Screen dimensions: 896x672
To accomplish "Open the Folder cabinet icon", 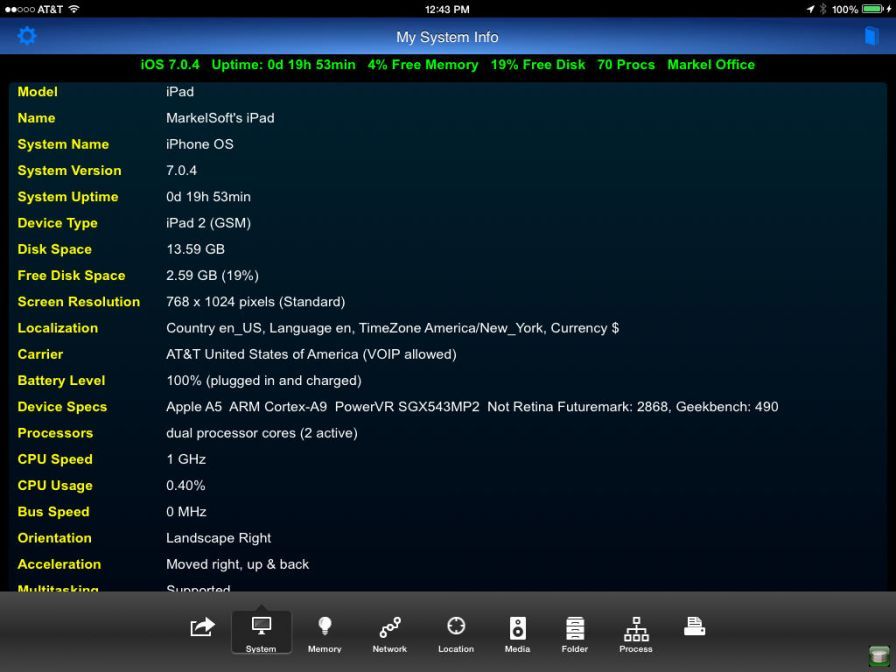I will [x=575, y=634].
